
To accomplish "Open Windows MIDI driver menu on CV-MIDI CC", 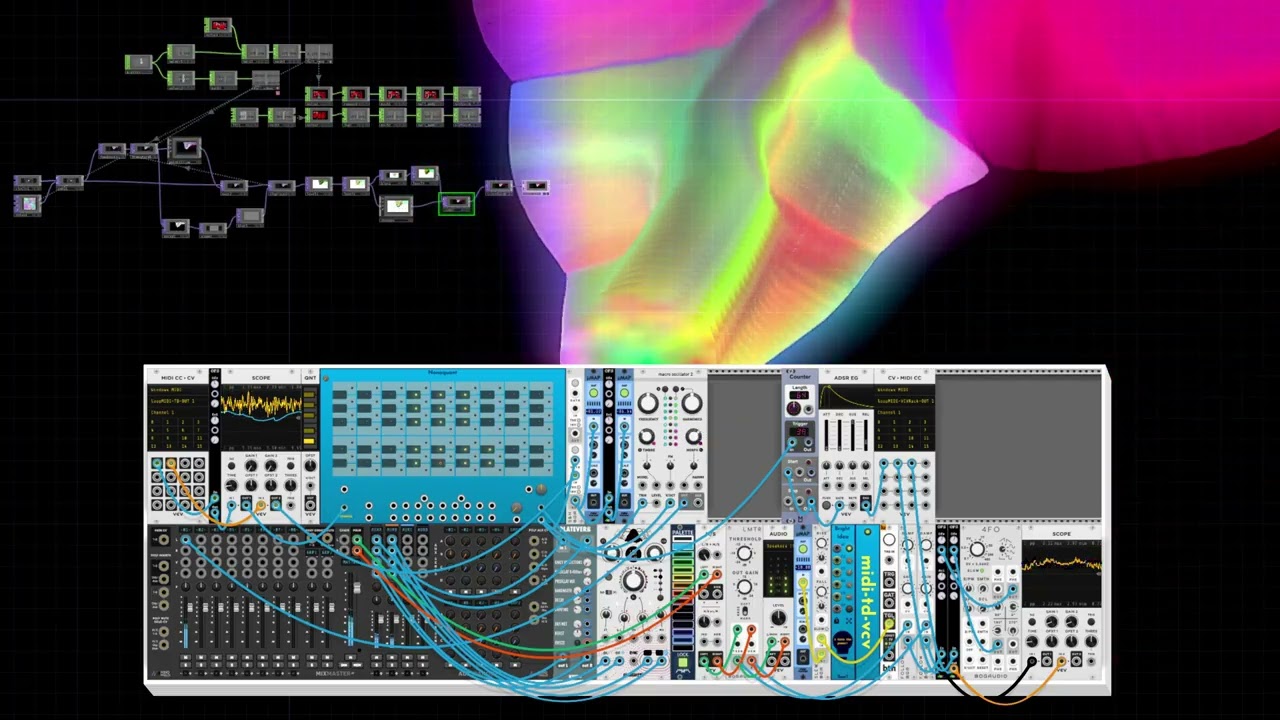I will [x=905, y=390].
